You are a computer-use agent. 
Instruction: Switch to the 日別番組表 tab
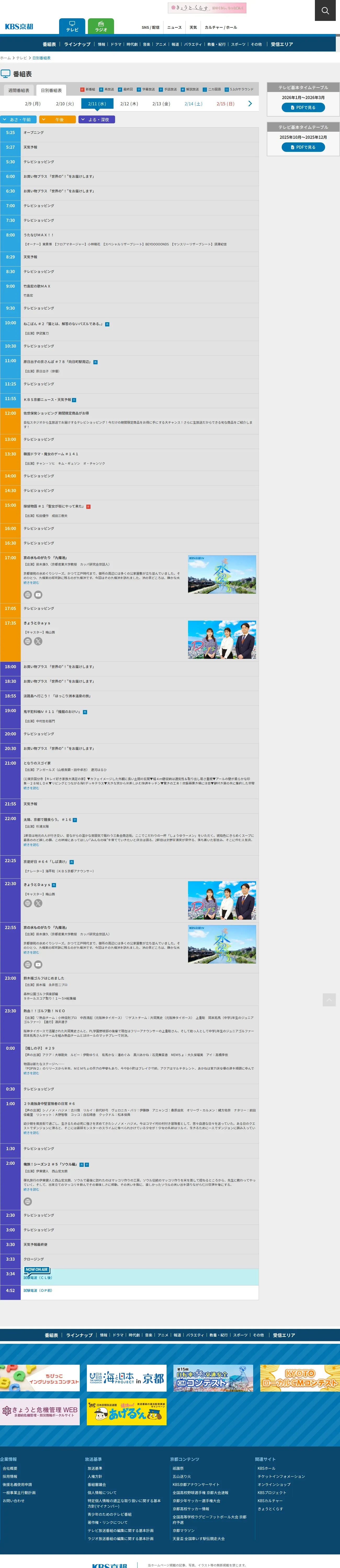pos(51,90)
